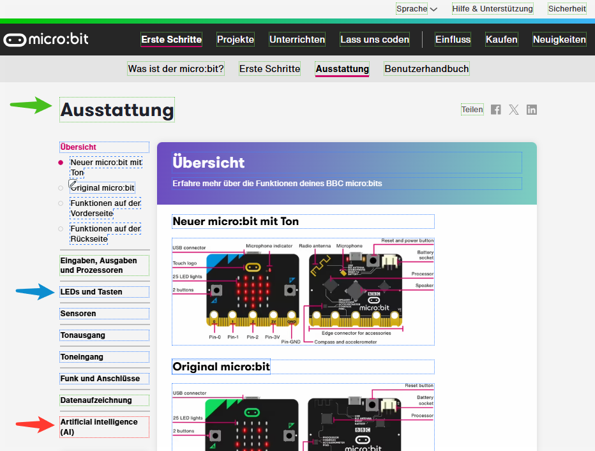
Task: Jump to Funktionen auf der Rückseite
Action: [105, 234]
